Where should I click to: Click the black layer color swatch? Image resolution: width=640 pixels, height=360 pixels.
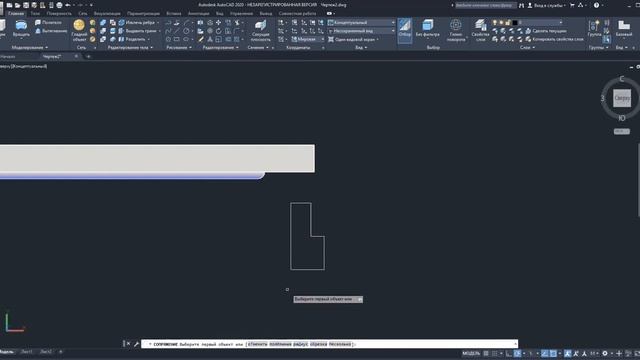click(x=515, y=22)
